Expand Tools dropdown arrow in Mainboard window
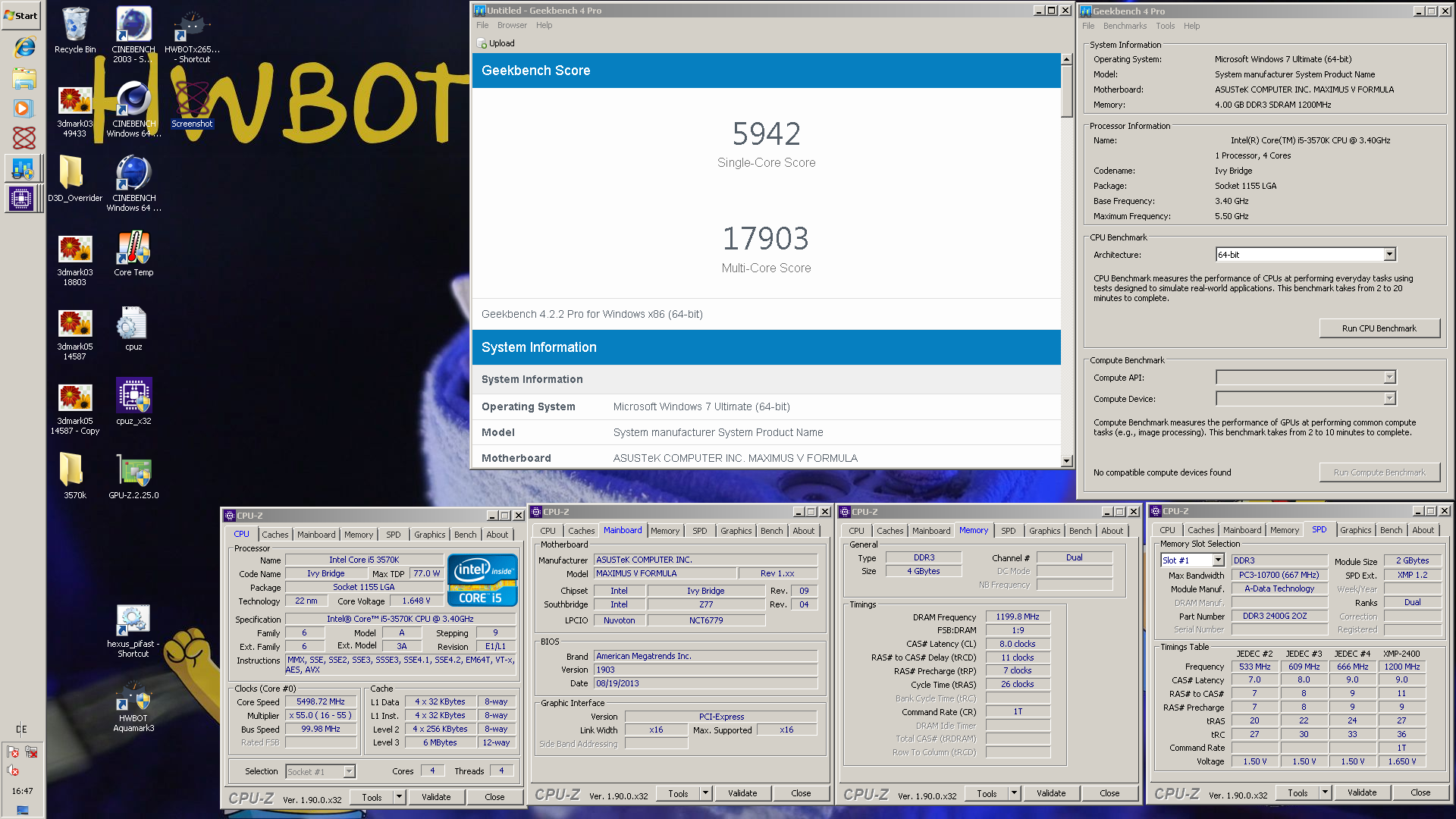The width and height of the screenshot is (1456, 819). [x=706, y=793]
